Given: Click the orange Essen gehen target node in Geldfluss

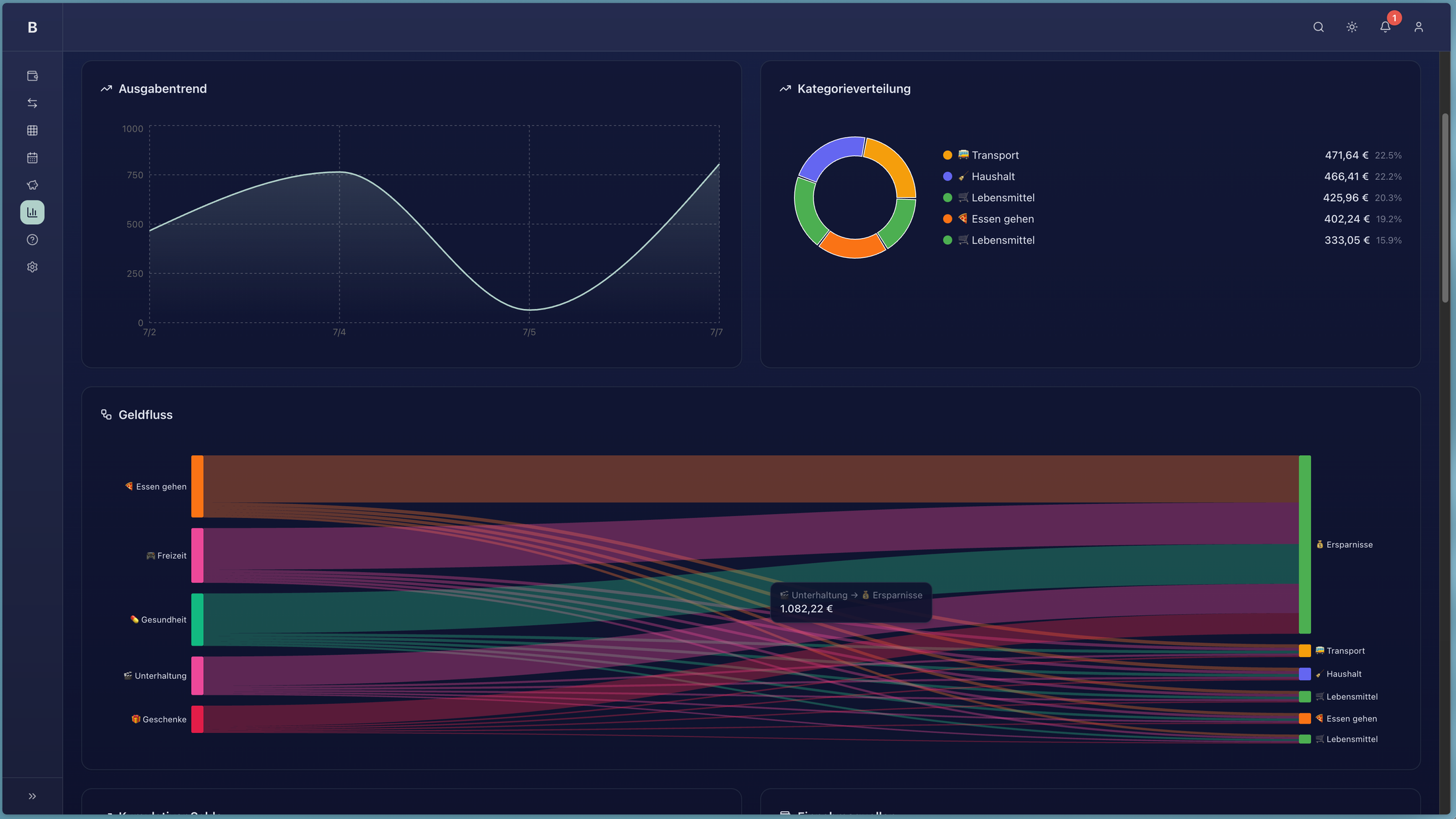Looking at the screenshot, I should (x=1304, y=718).
